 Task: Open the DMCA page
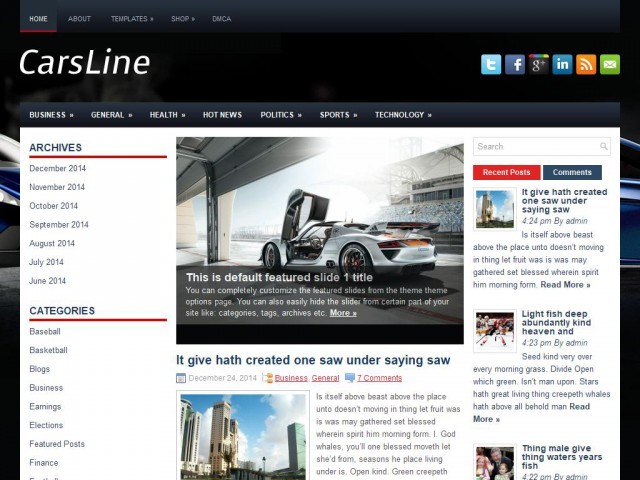click(222, 19)
